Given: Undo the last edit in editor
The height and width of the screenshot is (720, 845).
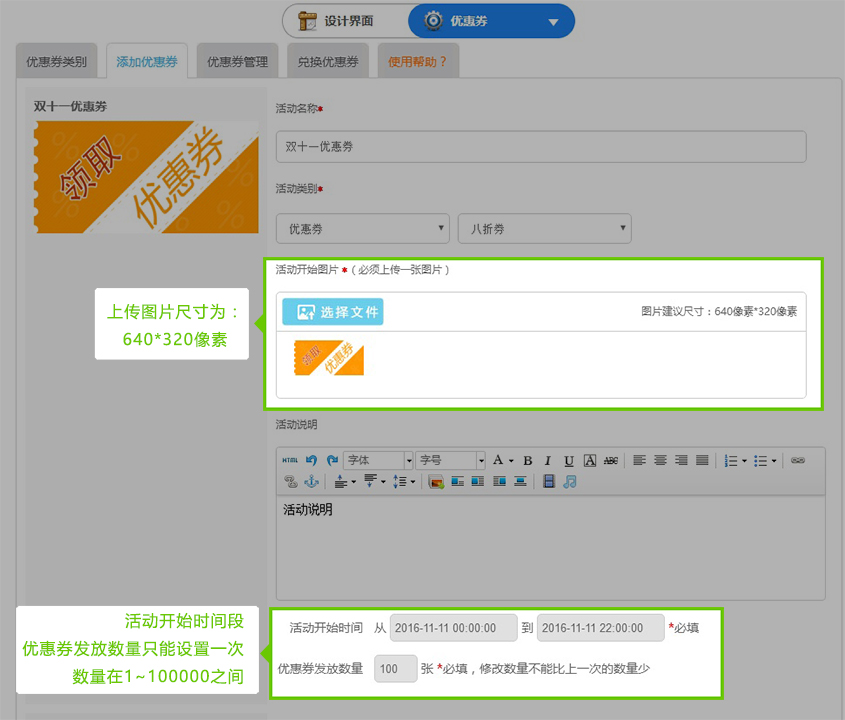Looking at the screenshot, I should click(x=311, y=461).
